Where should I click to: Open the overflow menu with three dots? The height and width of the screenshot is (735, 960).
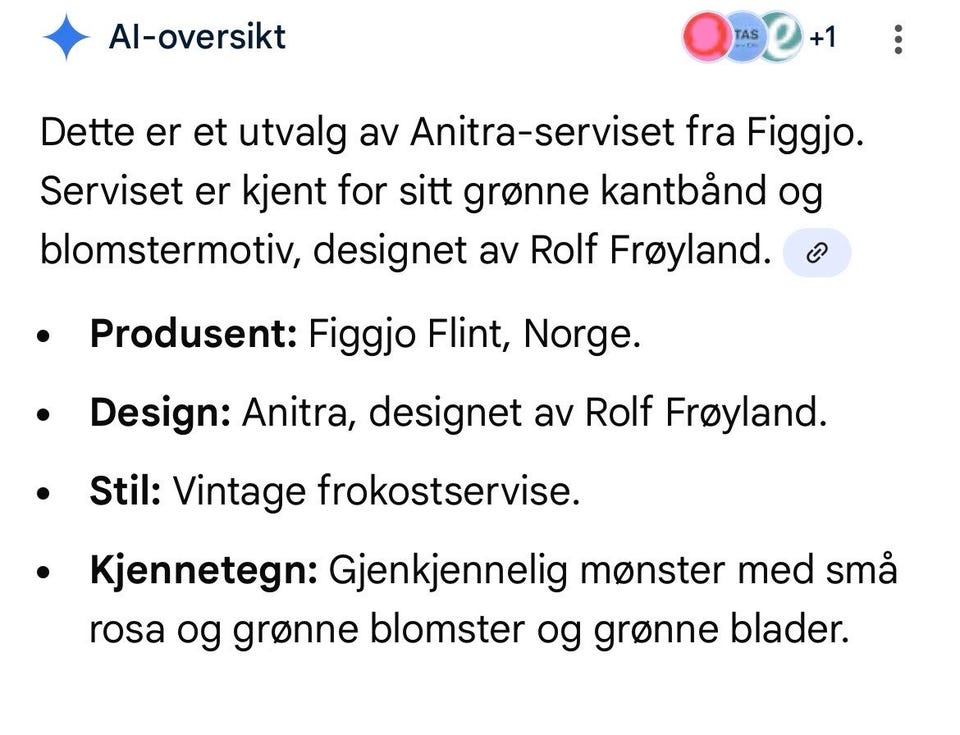(x=897, y=38)
